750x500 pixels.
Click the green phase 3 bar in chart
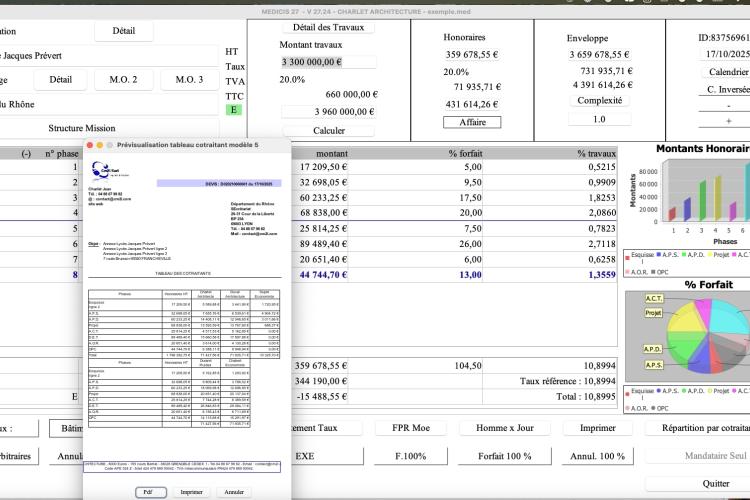coord(703,200)
